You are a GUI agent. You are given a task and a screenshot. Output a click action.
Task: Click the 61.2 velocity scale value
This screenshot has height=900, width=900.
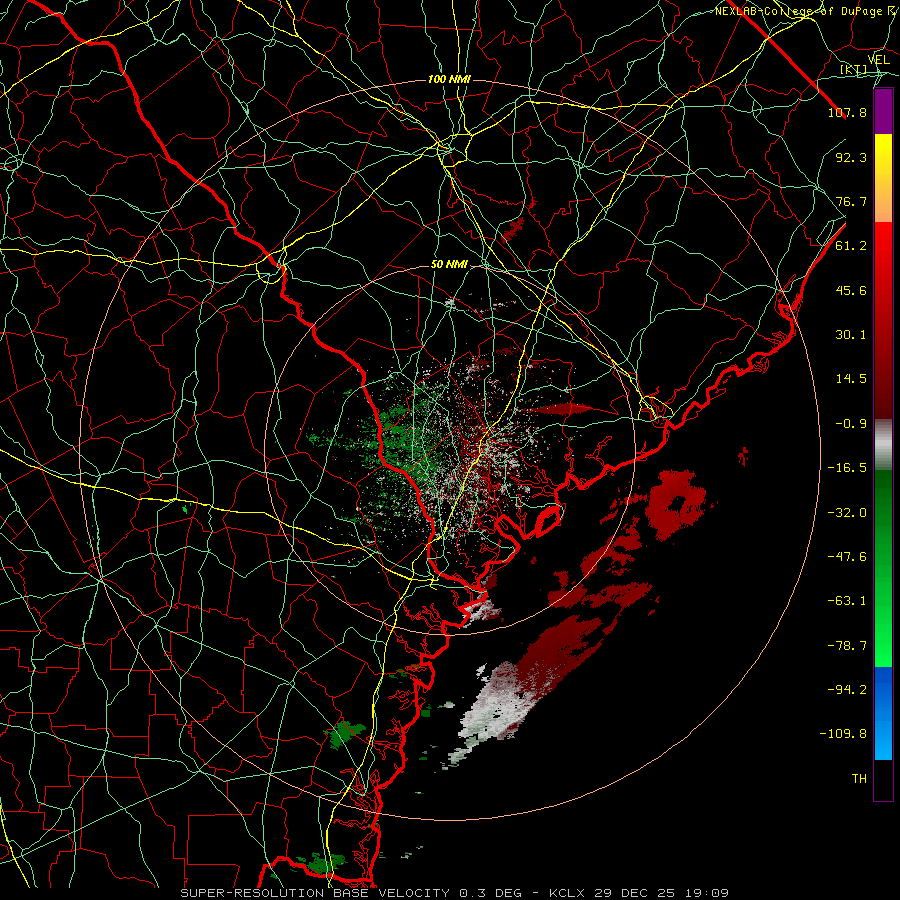click(851, 246)
